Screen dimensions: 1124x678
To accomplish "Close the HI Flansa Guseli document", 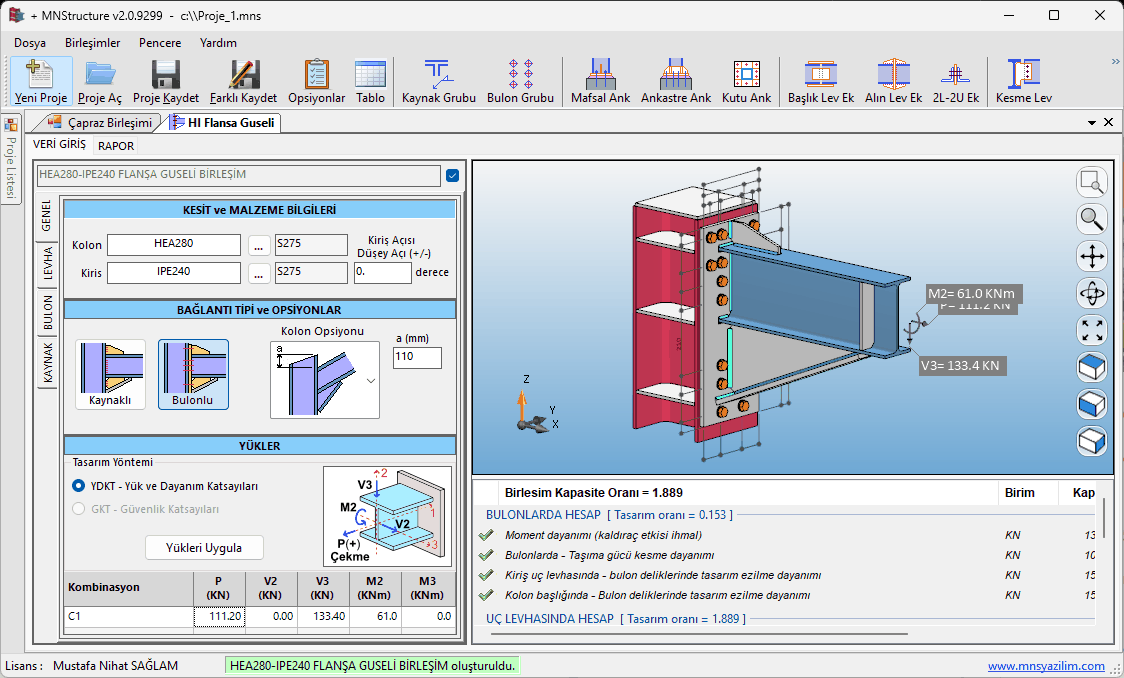I will [1108, 123].
